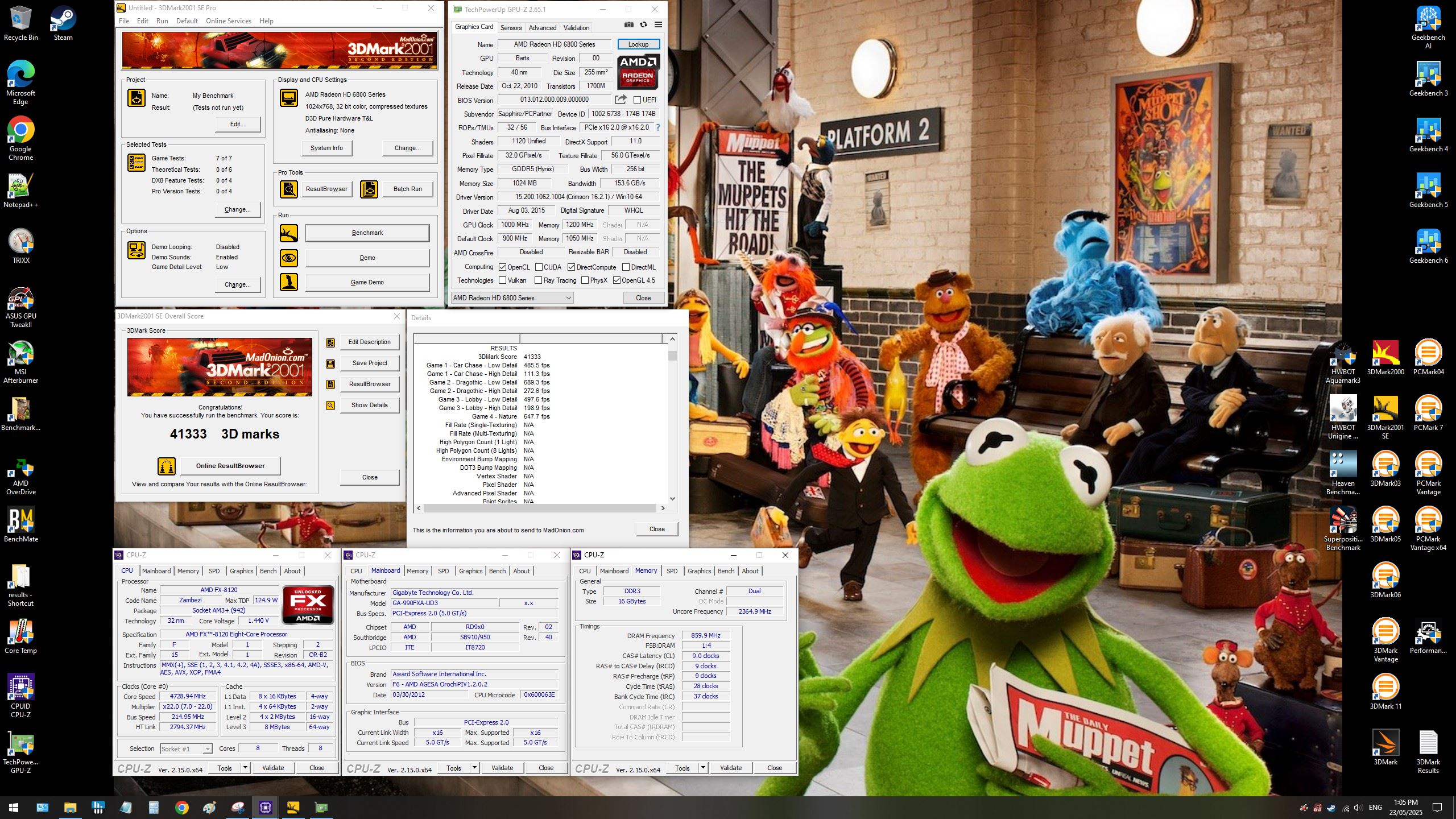1456x819 pixels.
Task: Expand the GPU selection dropdown in GPU-Z
Action: [512, 298]
